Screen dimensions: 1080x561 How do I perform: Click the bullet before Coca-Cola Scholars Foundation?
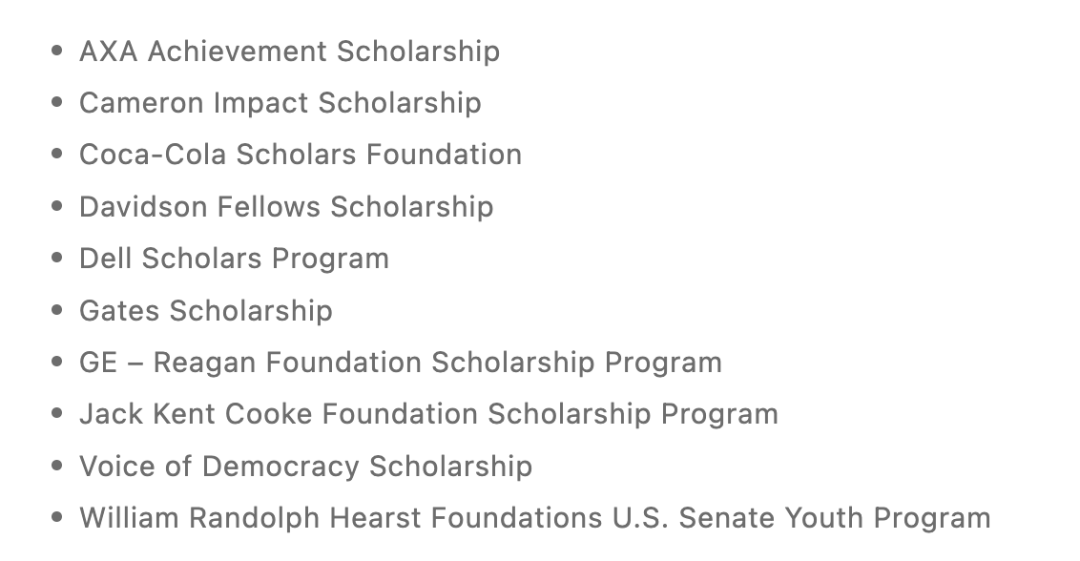[x=57, y=154]
